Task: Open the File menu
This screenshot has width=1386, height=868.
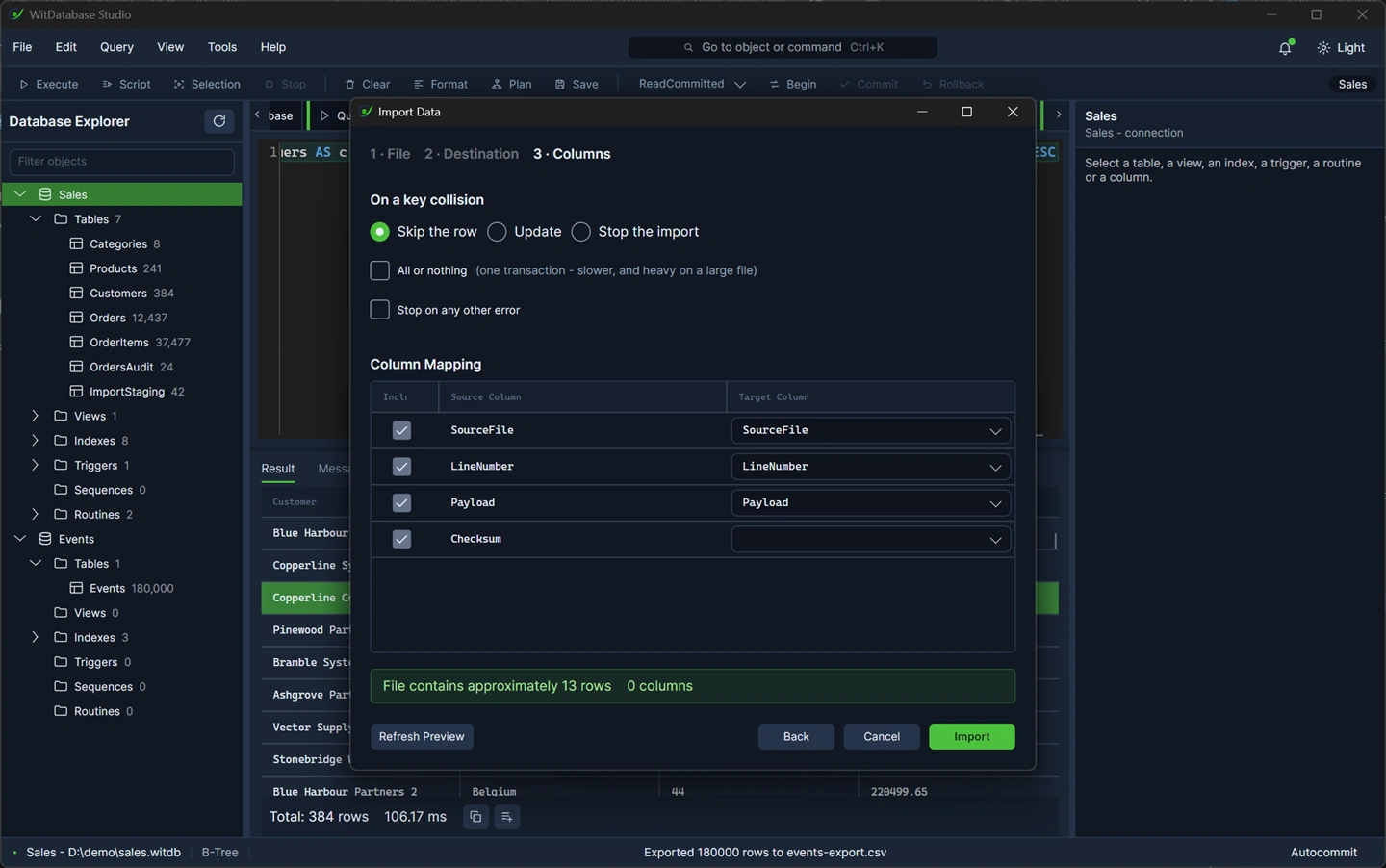Action: (x=22, y=47)
